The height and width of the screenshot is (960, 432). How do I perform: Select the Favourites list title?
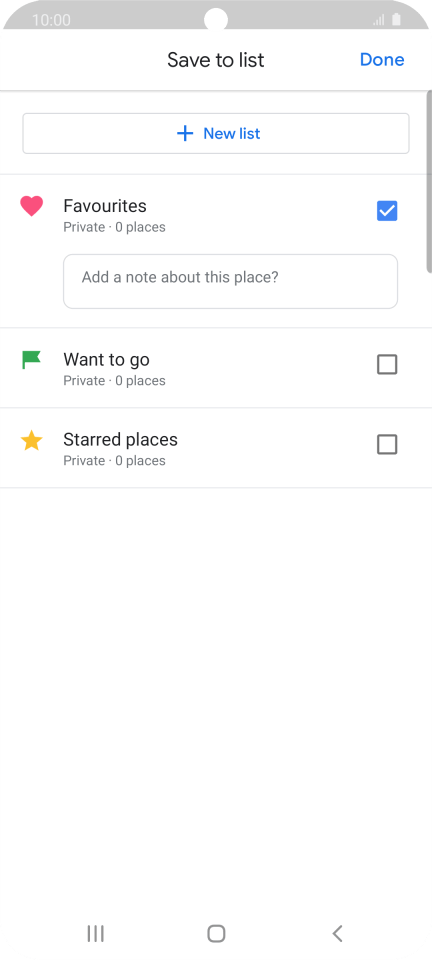pos(105,206)
